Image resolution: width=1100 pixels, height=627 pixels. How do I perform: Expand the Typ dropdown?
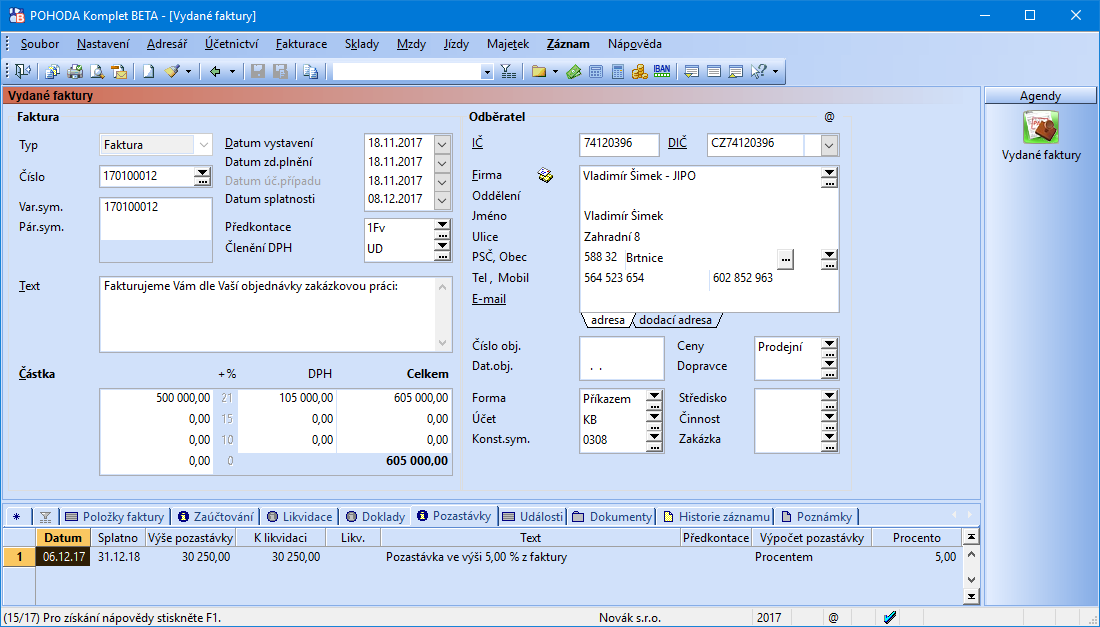[203, 145]
